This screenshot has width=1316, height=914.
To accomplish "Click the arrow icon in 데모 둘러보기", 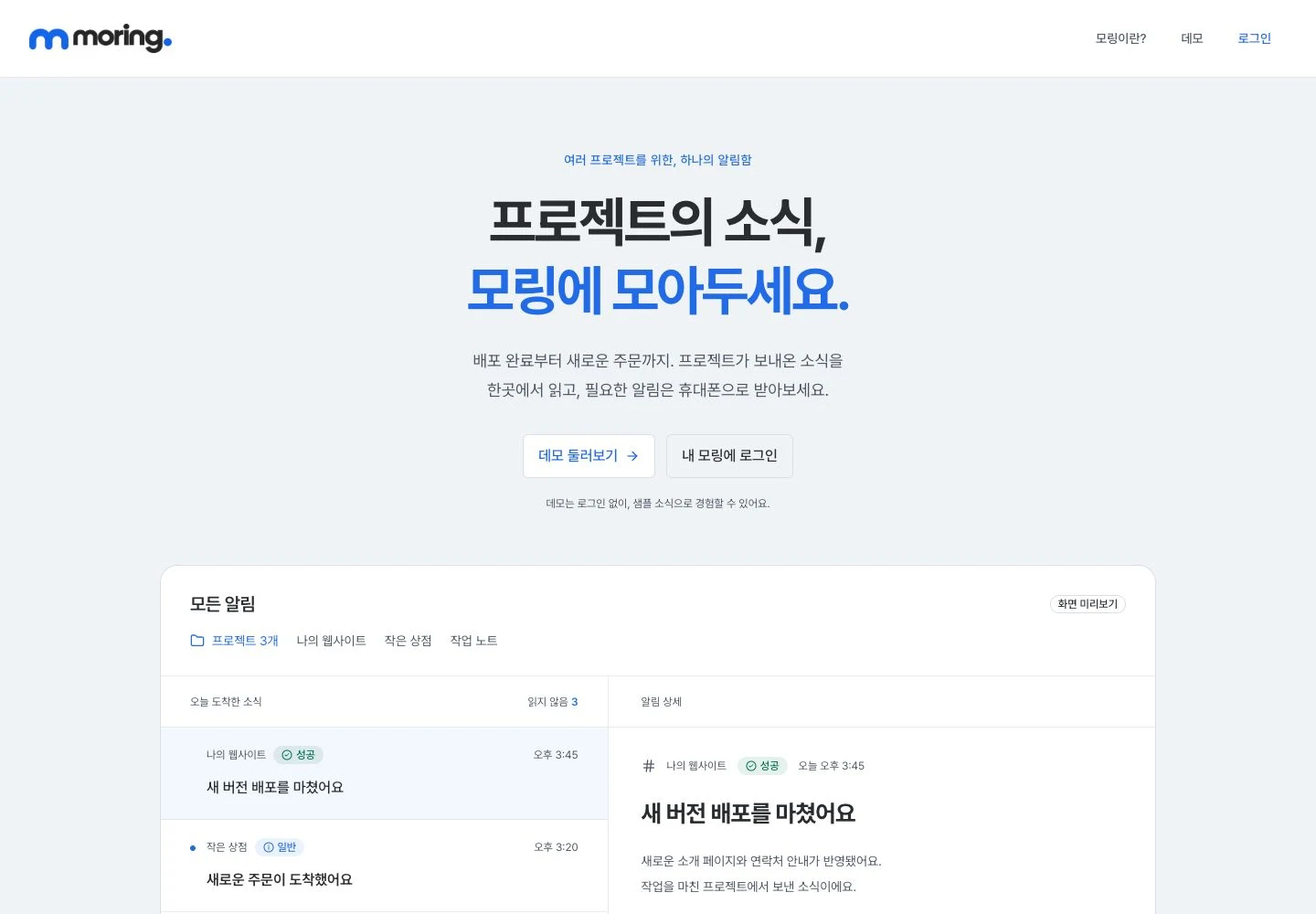I will point(632,456).
